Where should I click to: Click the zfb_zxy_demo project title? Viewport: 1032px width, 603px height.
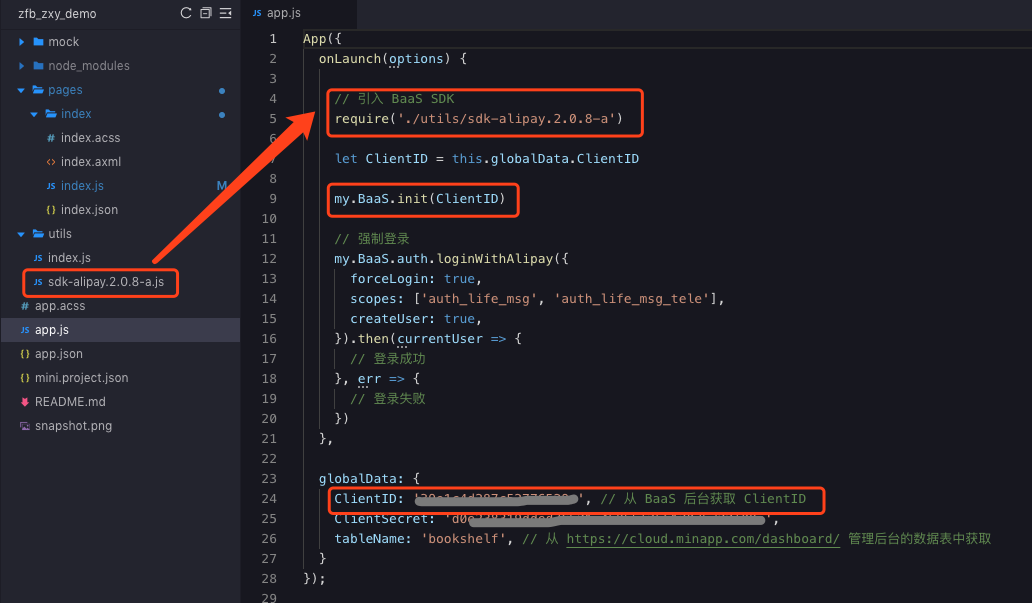point(57,14)
